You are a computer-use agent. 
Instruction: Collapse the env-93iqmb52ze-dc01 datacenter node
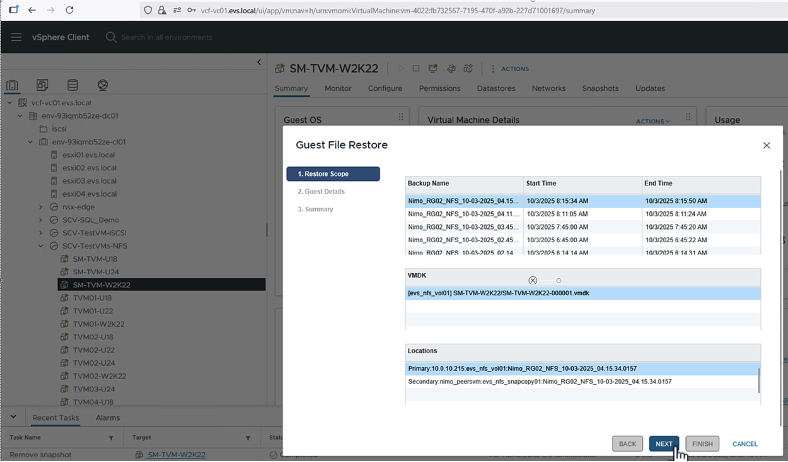pyautogui.click(x=20, y=116)
